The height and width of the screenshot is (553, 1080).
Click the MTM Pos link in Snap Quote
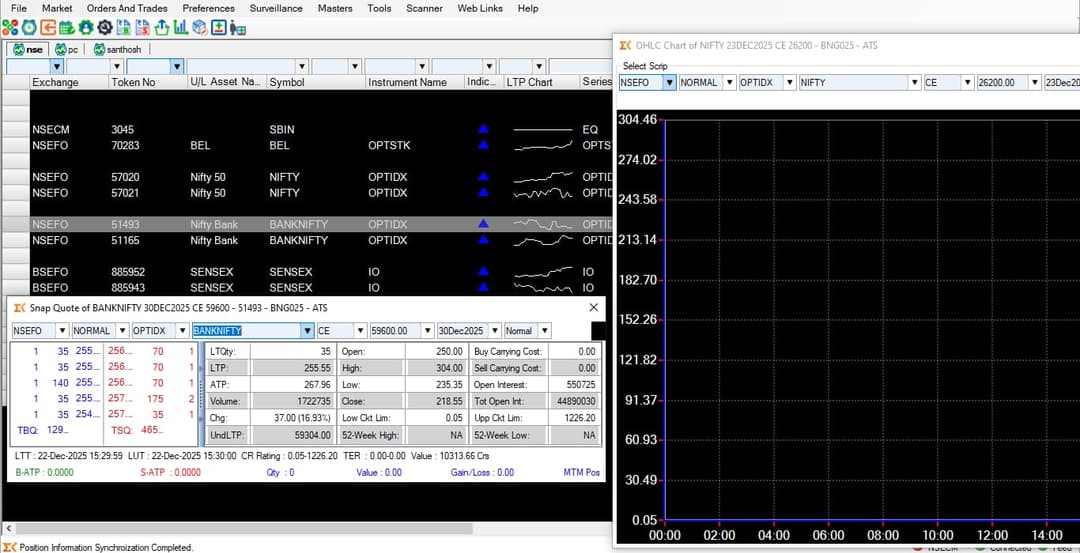pyautogui.click(x=581, y=472)
